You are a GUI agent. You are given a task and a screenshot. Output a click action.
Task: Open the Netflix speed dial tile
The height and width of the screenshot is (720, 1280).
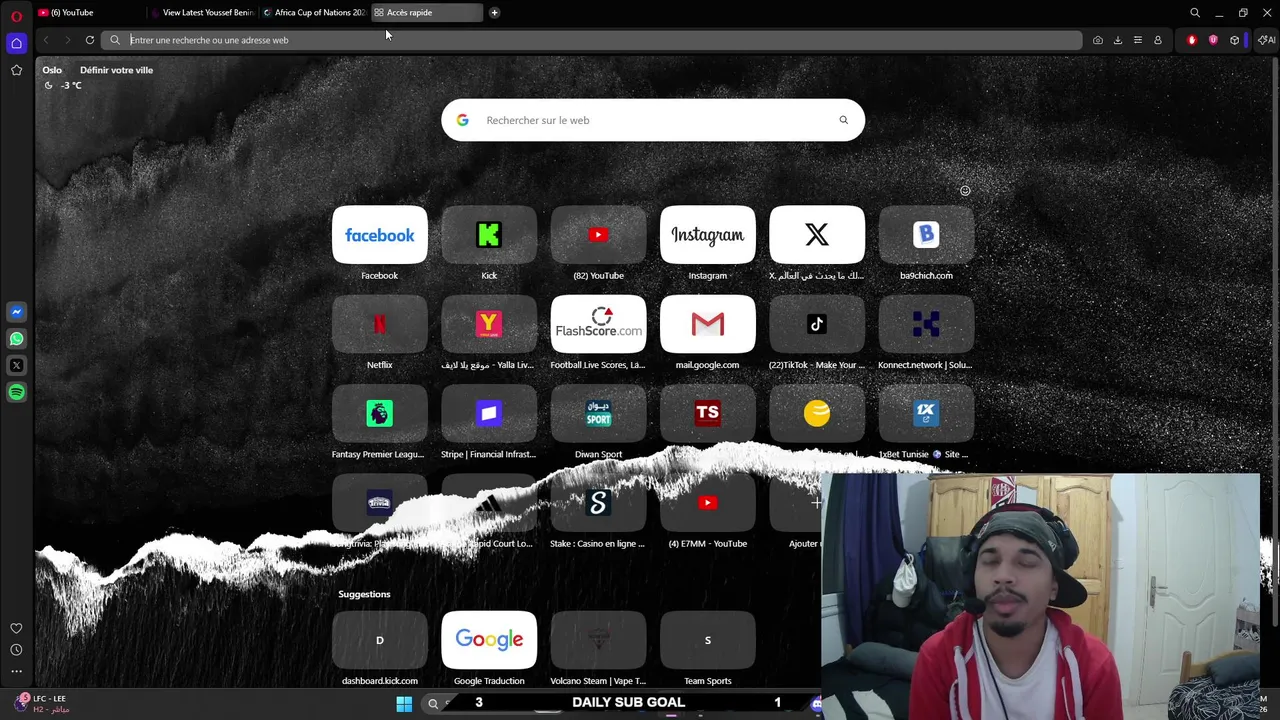[379, 324]
